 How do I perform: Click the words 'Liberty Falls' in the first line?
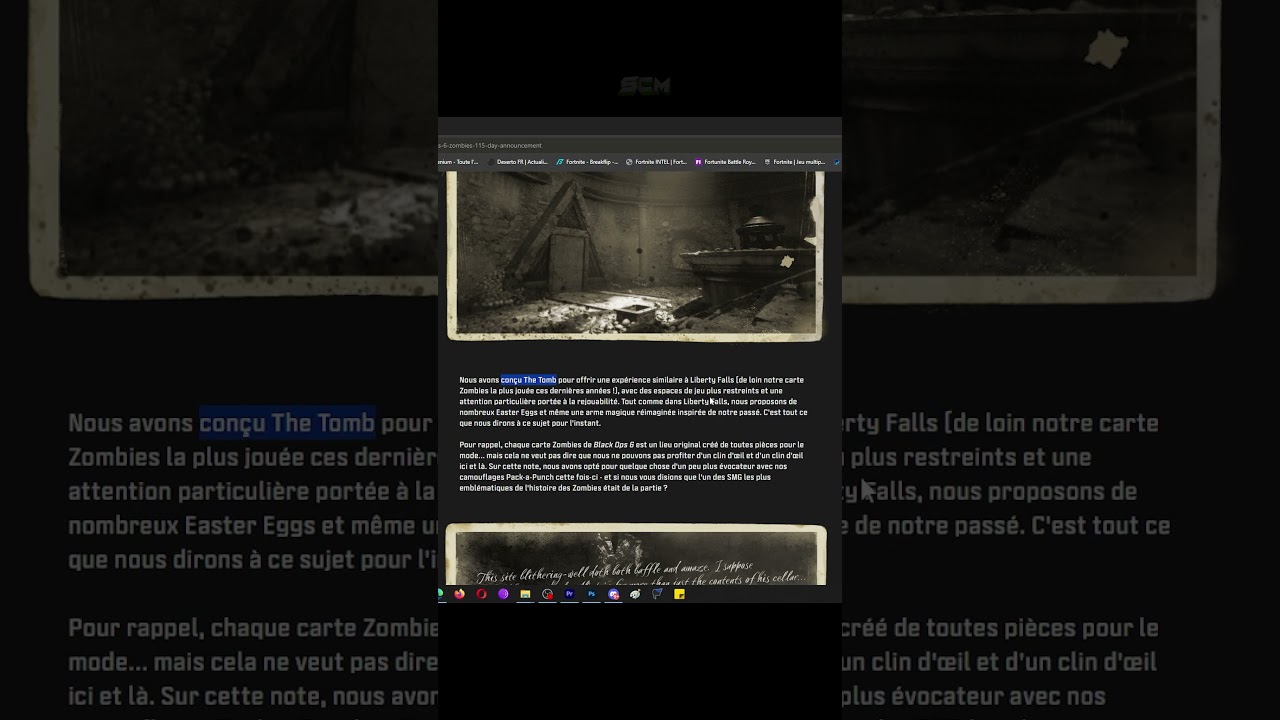click(711, 380)
